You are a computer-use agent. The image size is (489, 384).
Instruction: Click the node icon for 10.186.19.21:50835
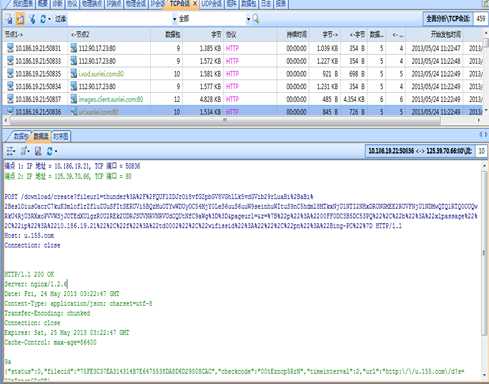tap(11, 74)
